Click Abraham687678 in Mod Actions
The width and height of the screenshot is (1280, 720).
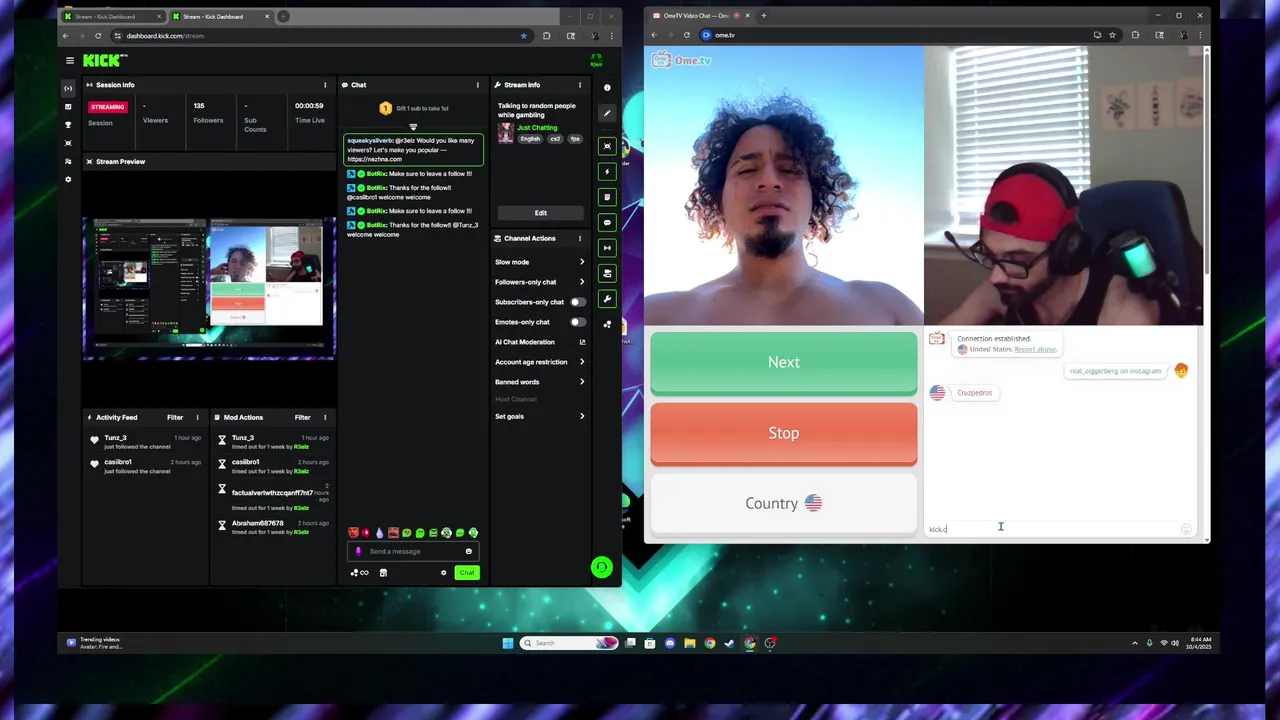[x=257, y=523]
